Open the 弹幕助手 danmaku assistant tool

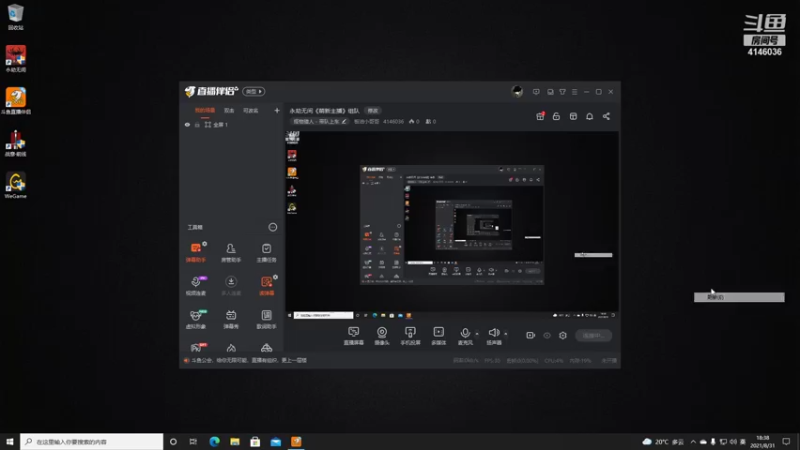tap(196, 252)
